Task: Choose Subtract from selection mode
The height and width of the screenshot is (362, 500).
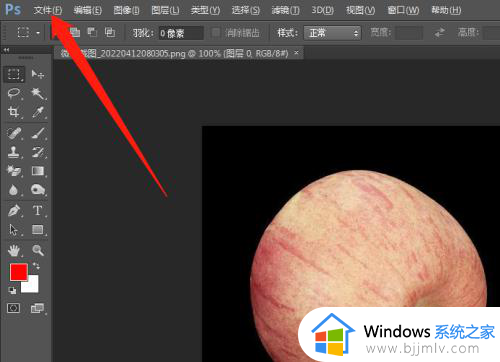Action: coord(92,32)
